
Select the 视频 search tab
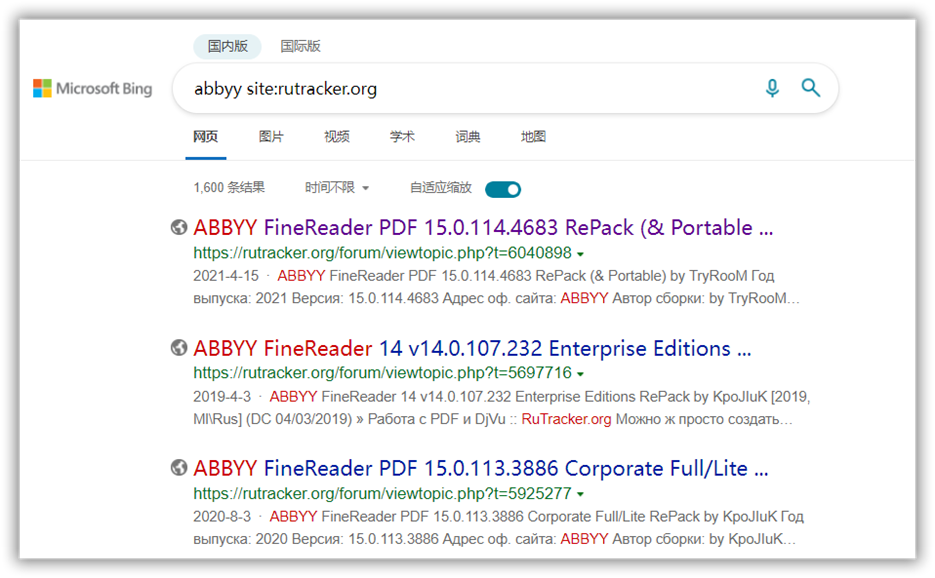coord(337,137)
